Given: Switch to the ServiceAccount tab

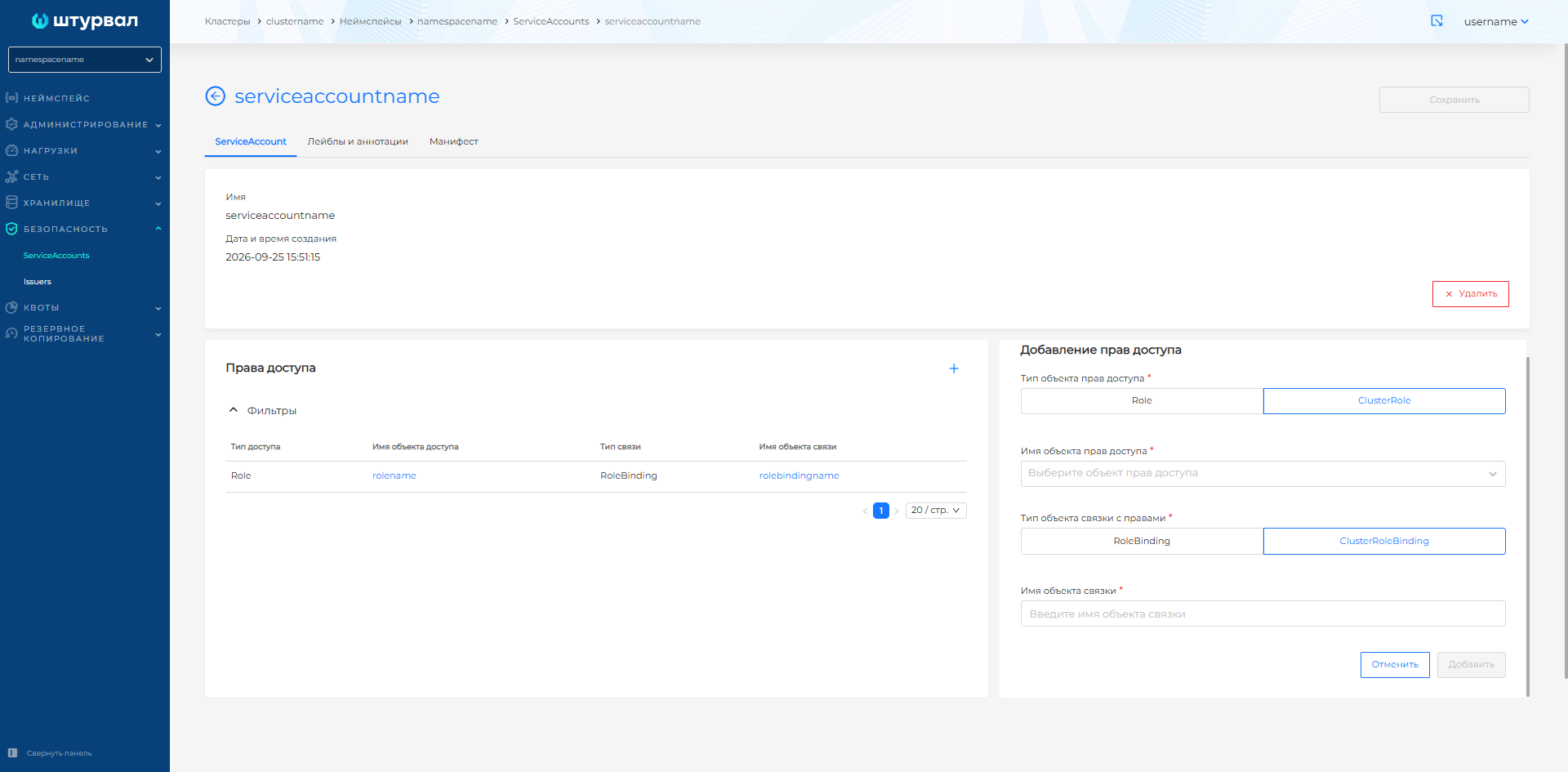Looking at the screenshot, I should [x=251, y=141].
